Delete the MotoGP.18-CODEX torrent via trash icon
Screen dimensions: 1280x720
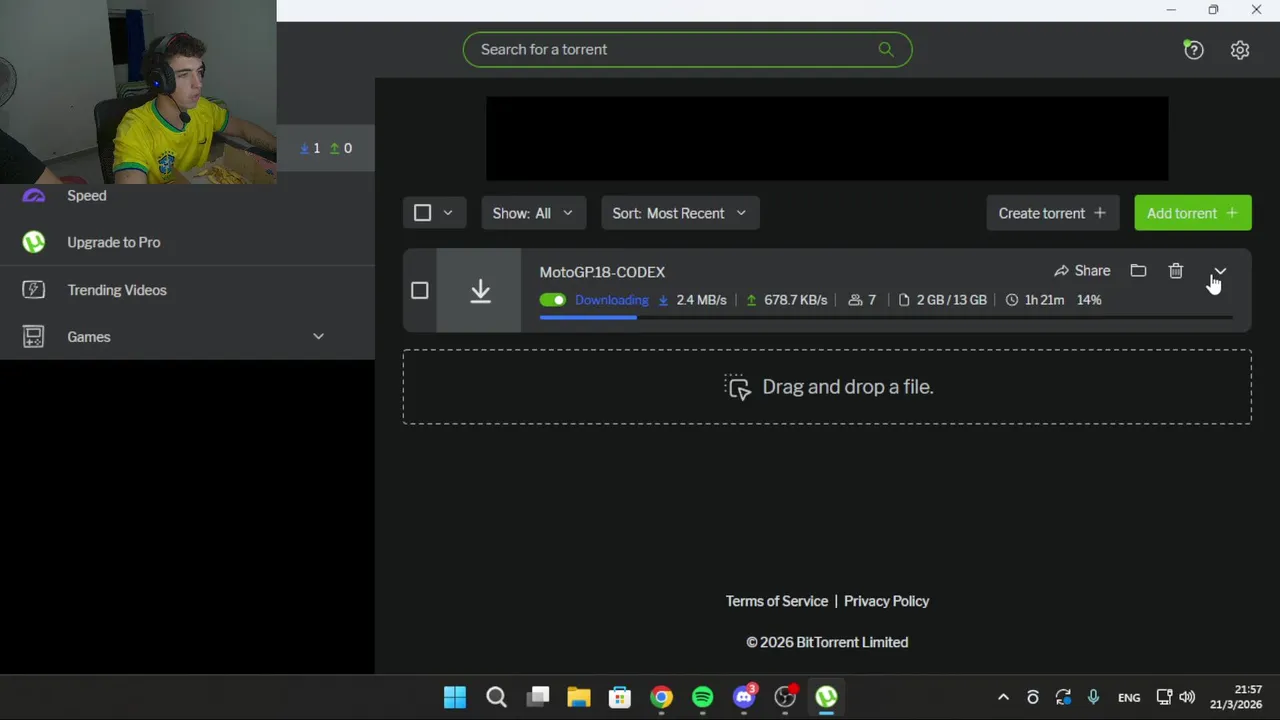click(x=1176, y=271)
